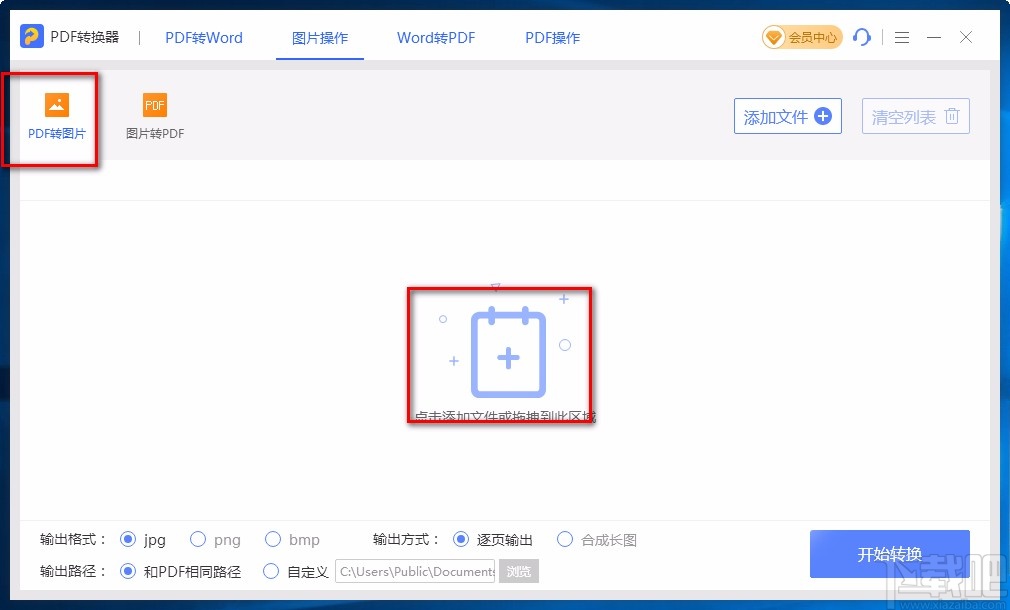Click the plus icon inside 添加文件
Viewport: 1010px width, 610px height.
click(x=821, y=116)
